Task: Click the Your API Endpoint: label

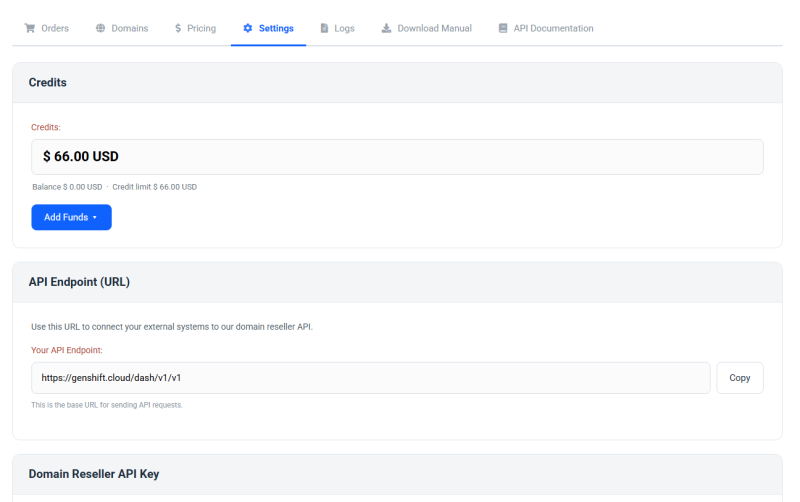Action: 67,350
